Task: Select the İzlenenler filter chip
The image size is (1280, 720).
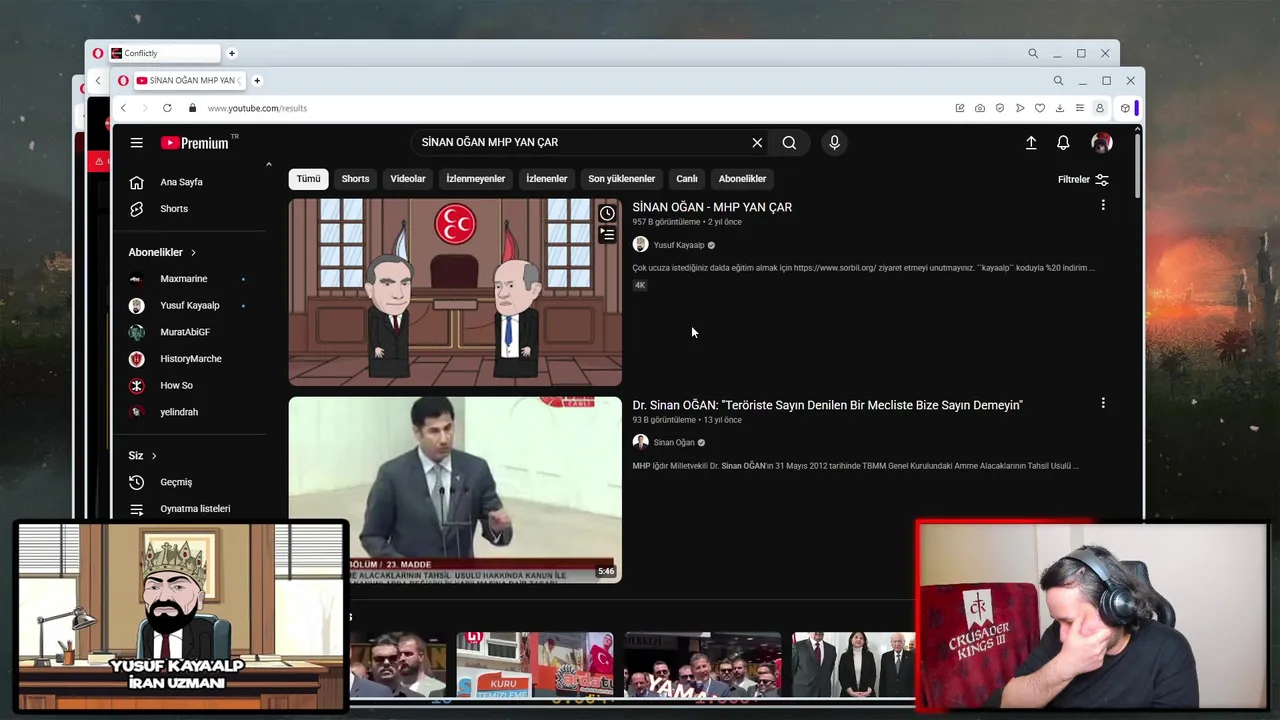Action: pyautogui.click(x=547, y=179)
